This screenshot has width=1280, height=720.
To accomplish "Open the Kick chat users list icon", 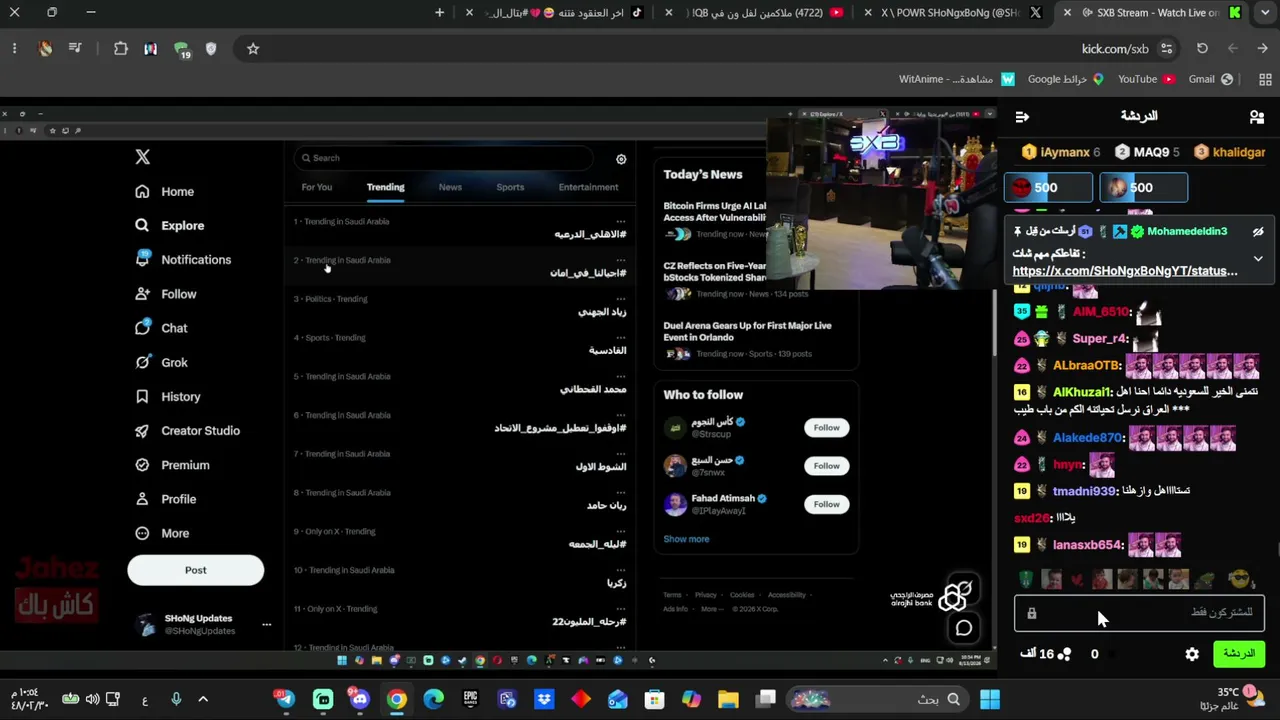I will [1257, 117].
